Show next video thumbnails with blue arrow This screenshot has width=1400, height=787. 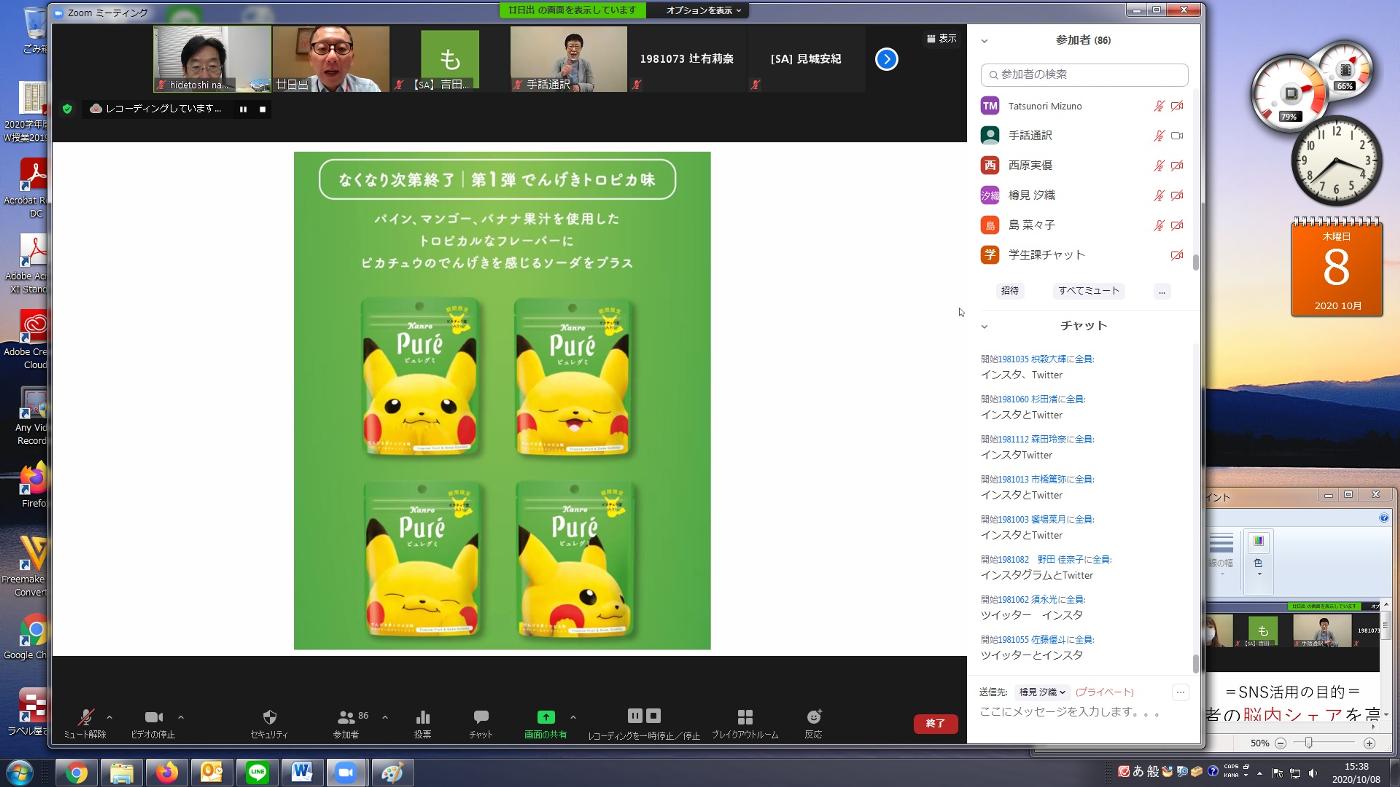[886, 59]
